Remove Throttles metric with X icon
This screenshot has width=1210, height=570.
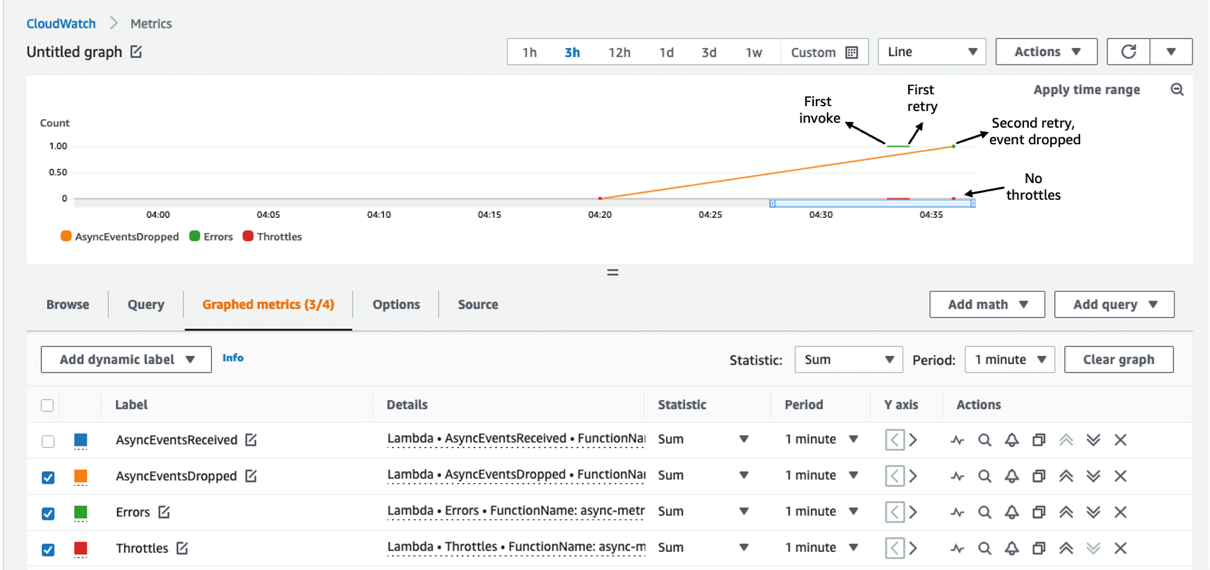1120,548
